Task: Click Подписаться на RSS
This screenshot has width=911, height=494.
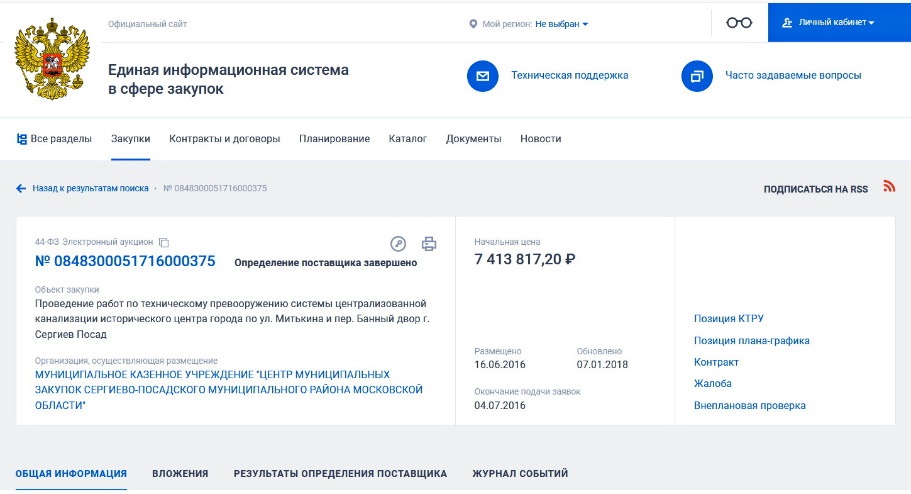Action: [816, 189]
